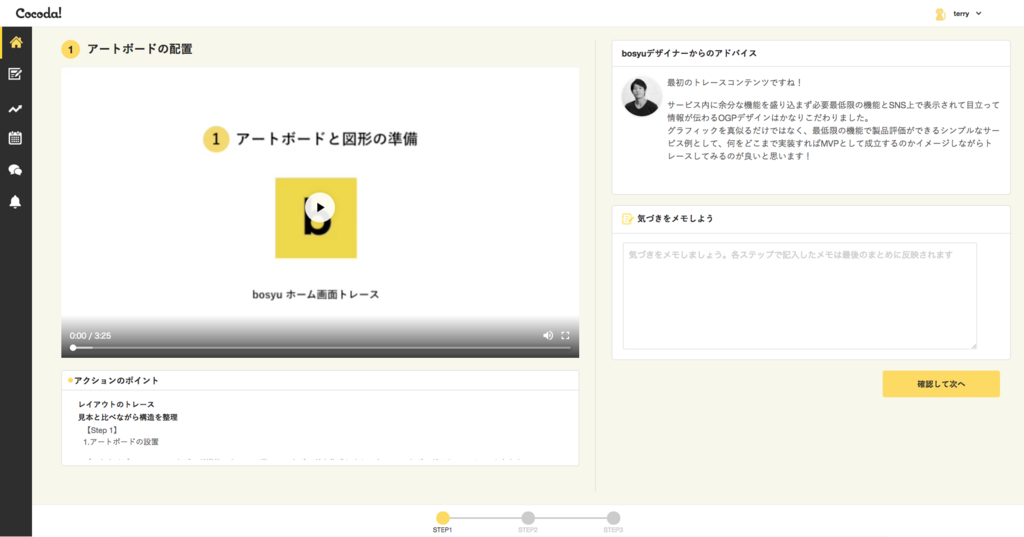Click the 【Step 1】 text

click(x=101, y=430)
